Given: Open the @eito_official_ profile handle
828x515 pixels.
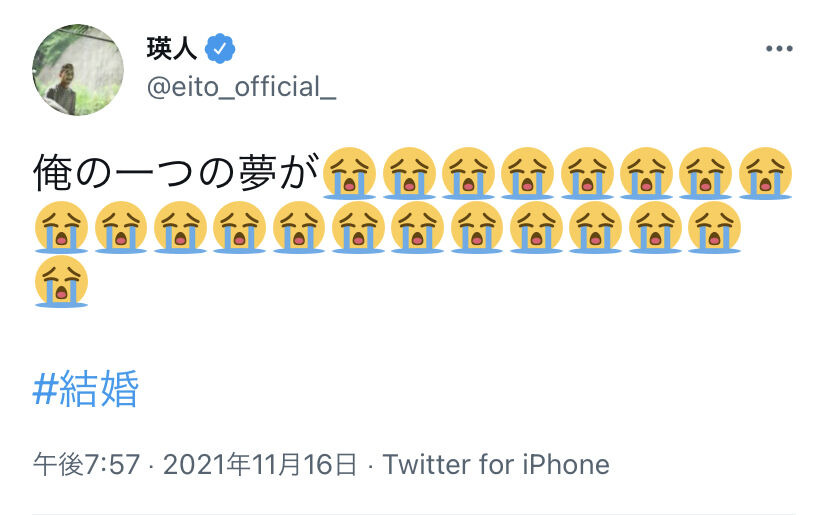Looking at the screenshot, I should (x=241, y=87).
